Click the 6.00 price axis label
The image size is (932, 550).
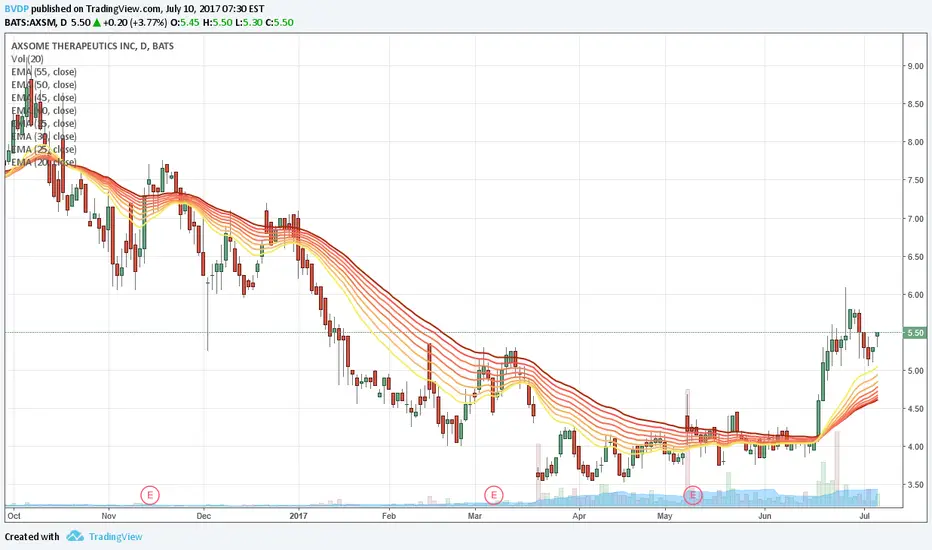click(915, 295)
